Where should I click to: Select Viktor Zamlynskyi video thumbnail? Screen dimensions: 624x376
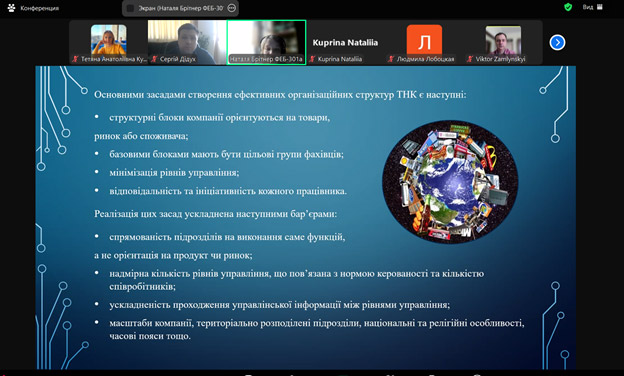[x=503, y=42]
